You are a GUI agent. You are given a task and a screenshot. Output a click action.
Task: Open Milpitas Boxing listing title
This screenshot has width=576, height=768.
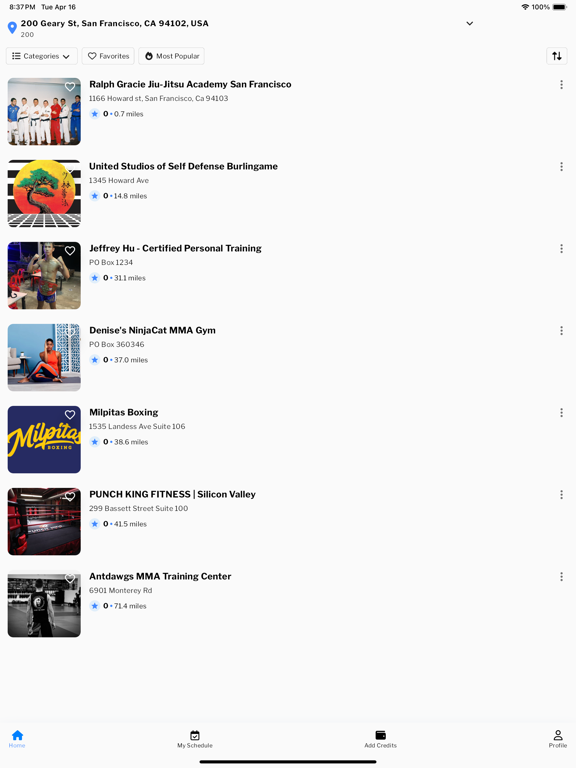(123, 412)
